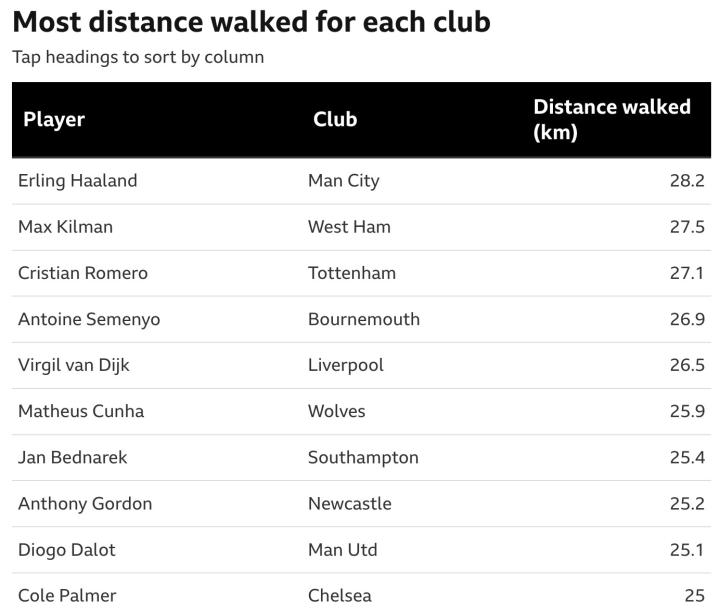Select the Southampton club cell
The image size is (720, 615).
tap(363, 457)
